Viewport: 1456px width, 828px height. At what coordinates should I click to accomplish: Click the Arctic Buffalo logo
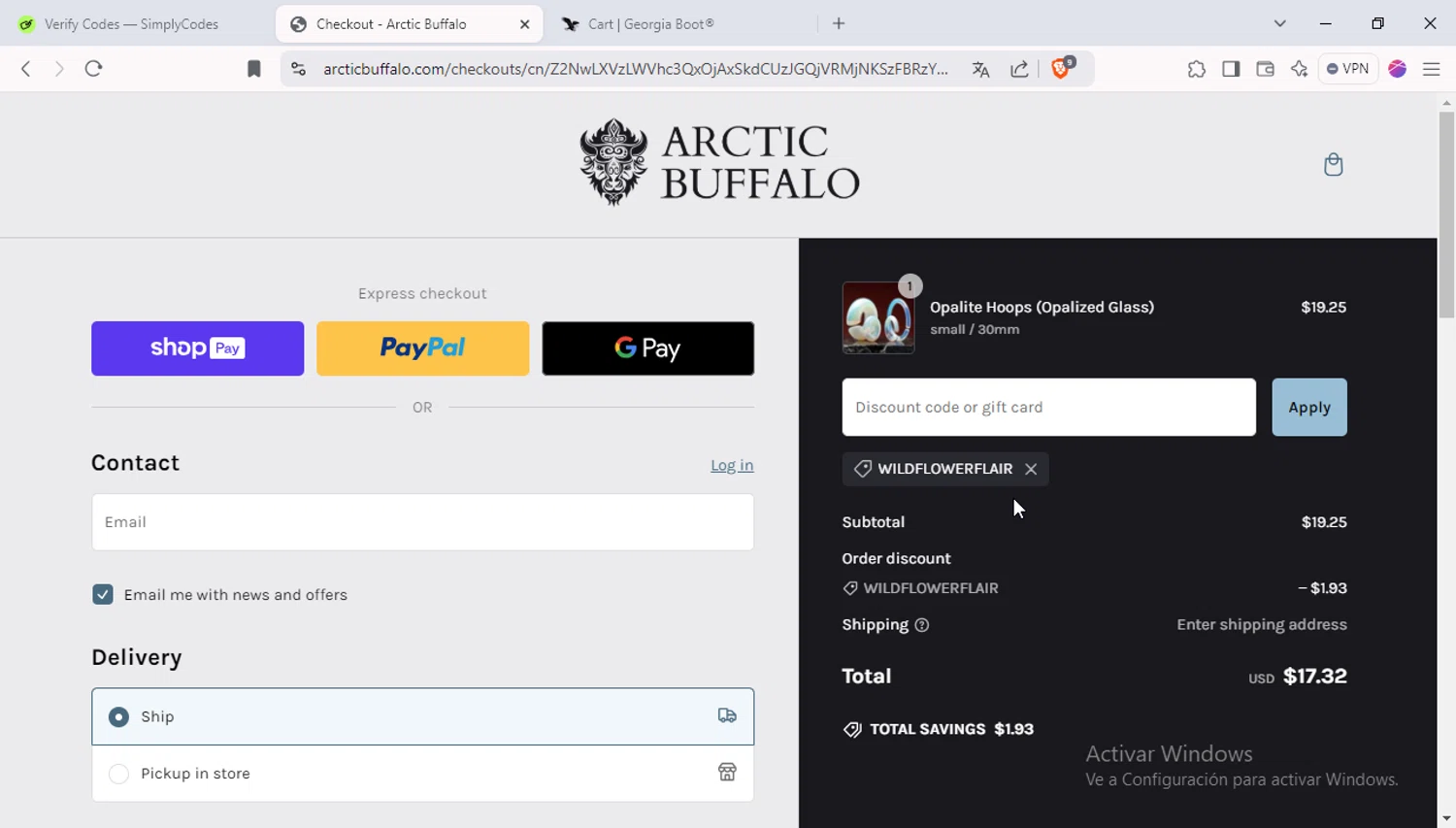coord(719,162)
